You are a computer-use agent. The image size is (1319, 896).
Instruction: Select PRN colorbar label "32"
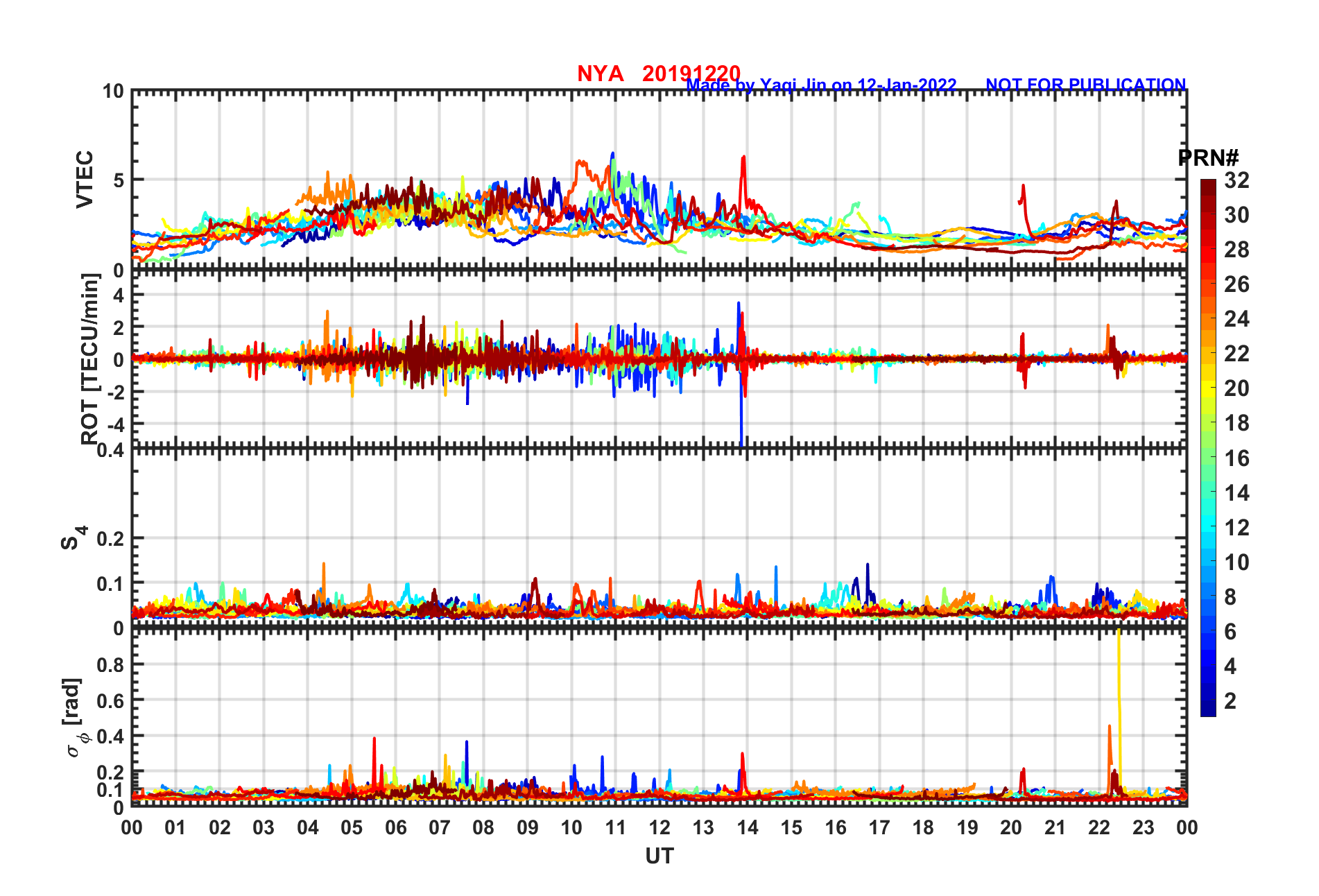[x=1237, y=180]
